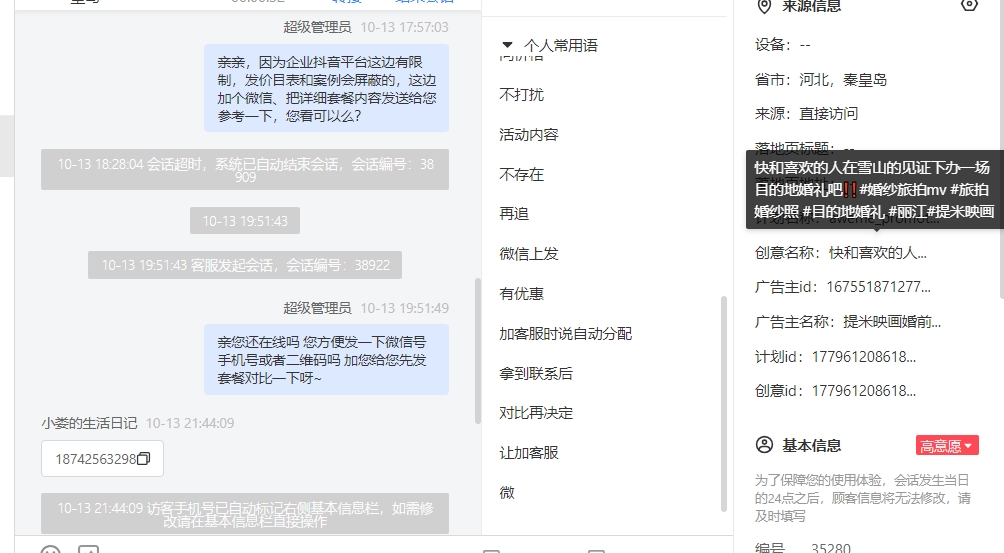Click the 会话超时 system notice ending 38909

tap(245, 170)
